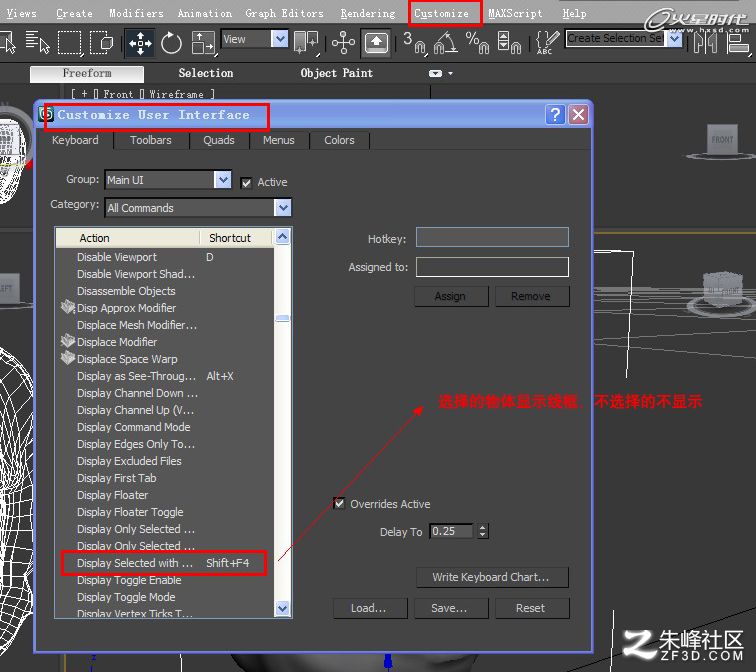Open the Customize menu
The height and width of the screenshot is (672, 756).
[441, 13]
